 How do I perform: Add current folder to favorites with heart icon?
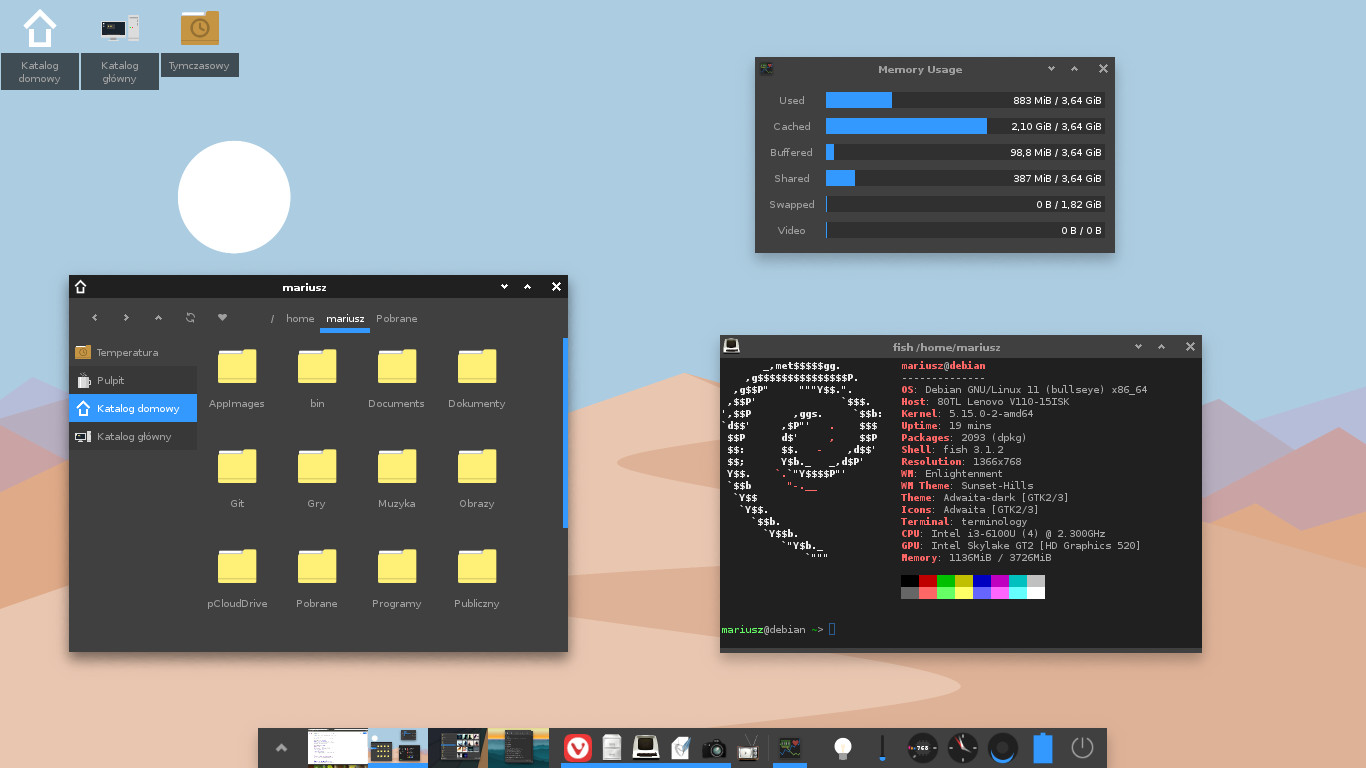(x=222, y=318)
